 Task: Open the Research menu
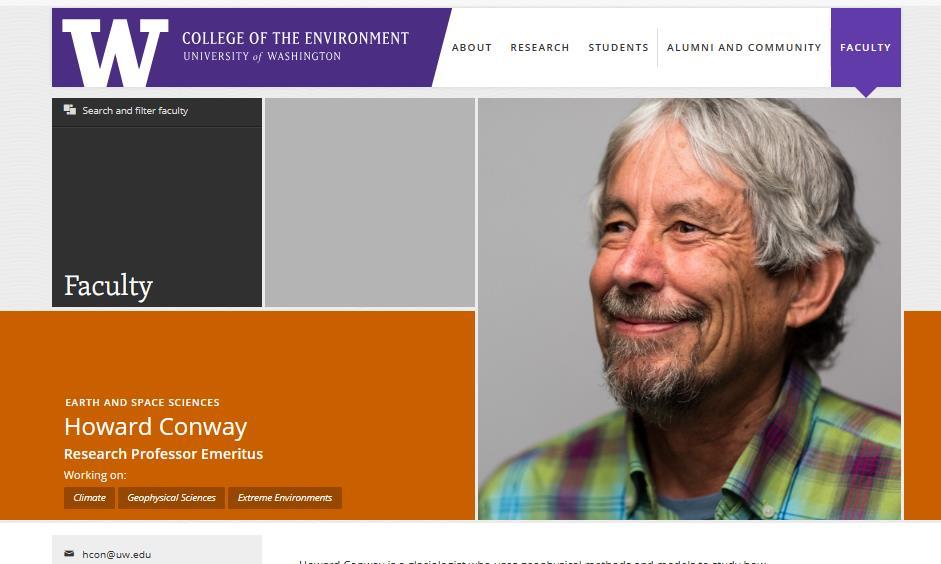coord(539,47)
